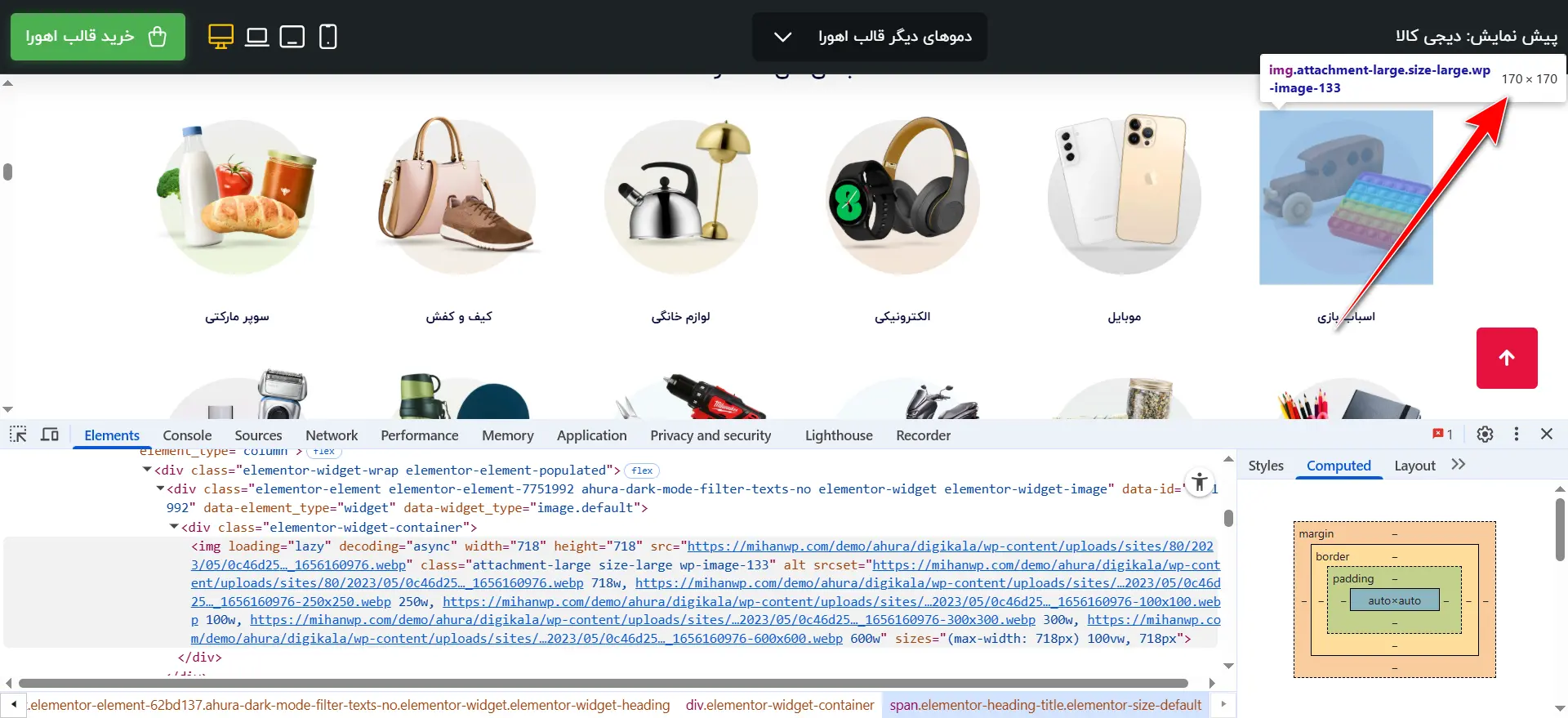The height and width of the screenshot is (718, 1568).
Task: Open DevTools settings gear
Action: coord(1485,435)
